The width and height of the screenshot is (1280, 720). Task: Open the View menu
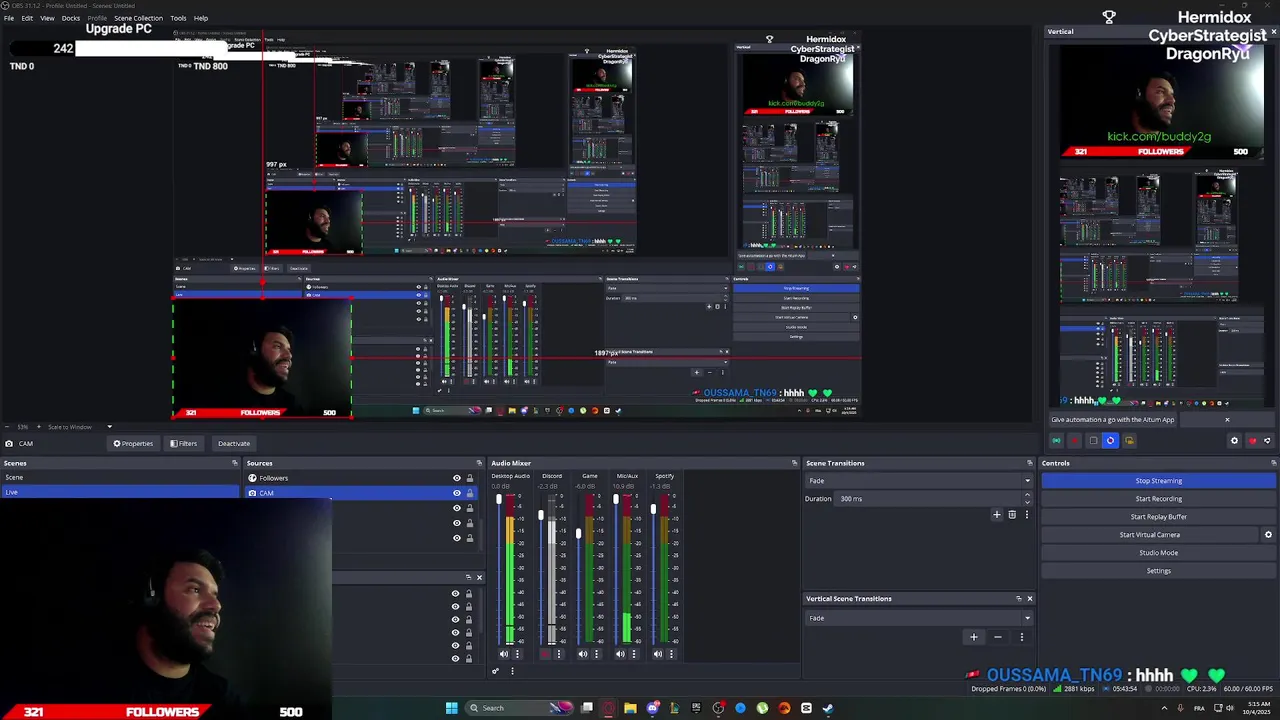click(47, 18)
